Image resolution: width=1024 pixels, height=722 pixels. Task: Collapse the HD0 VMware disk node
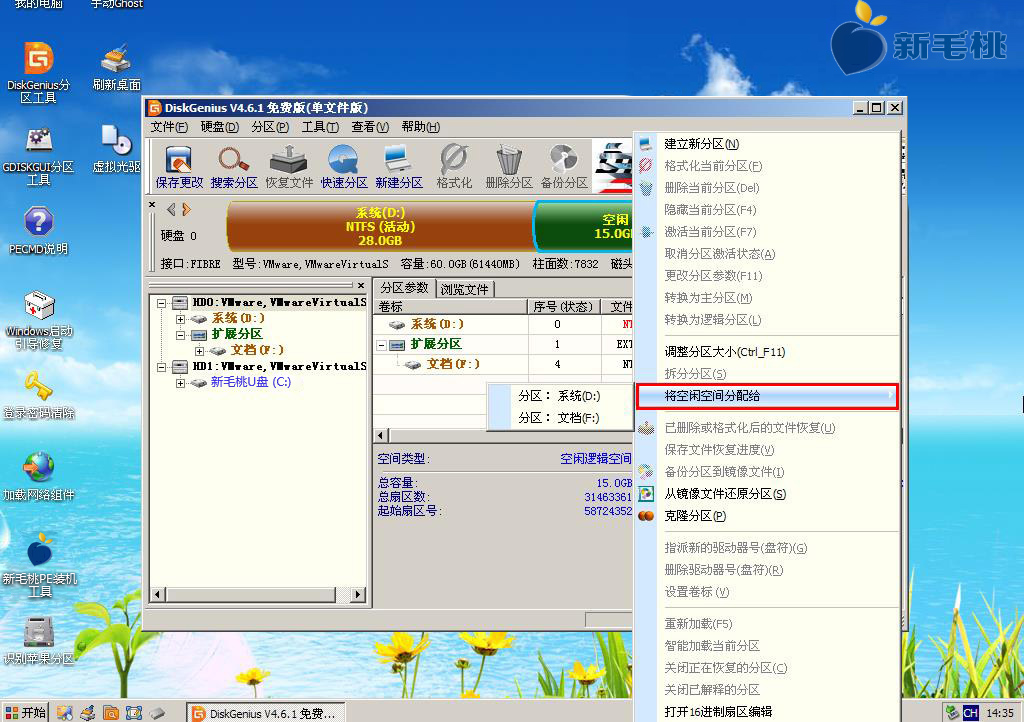click(161, 303)
